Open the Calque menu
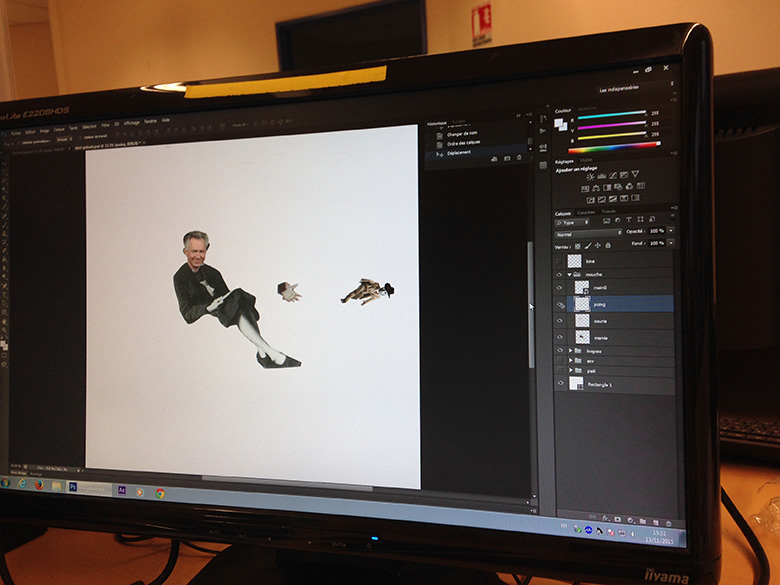 coord(59,129)
